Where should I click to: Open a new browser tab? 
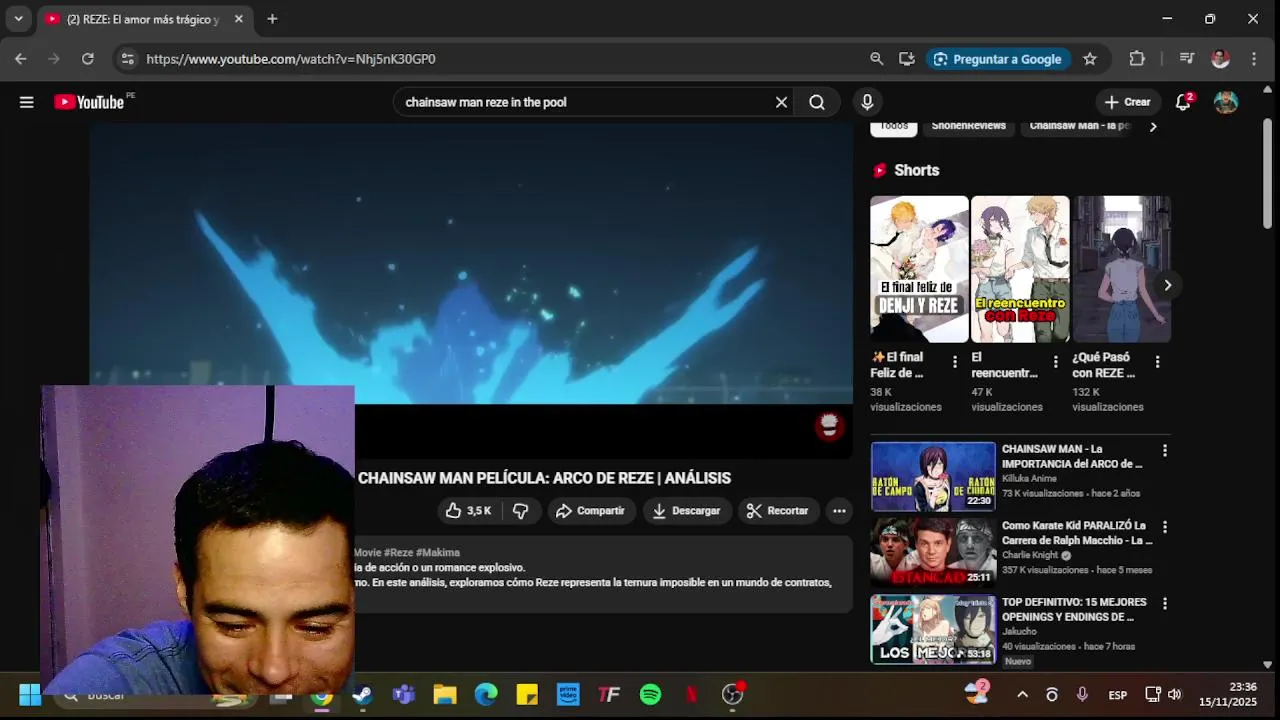pos(272,19)
